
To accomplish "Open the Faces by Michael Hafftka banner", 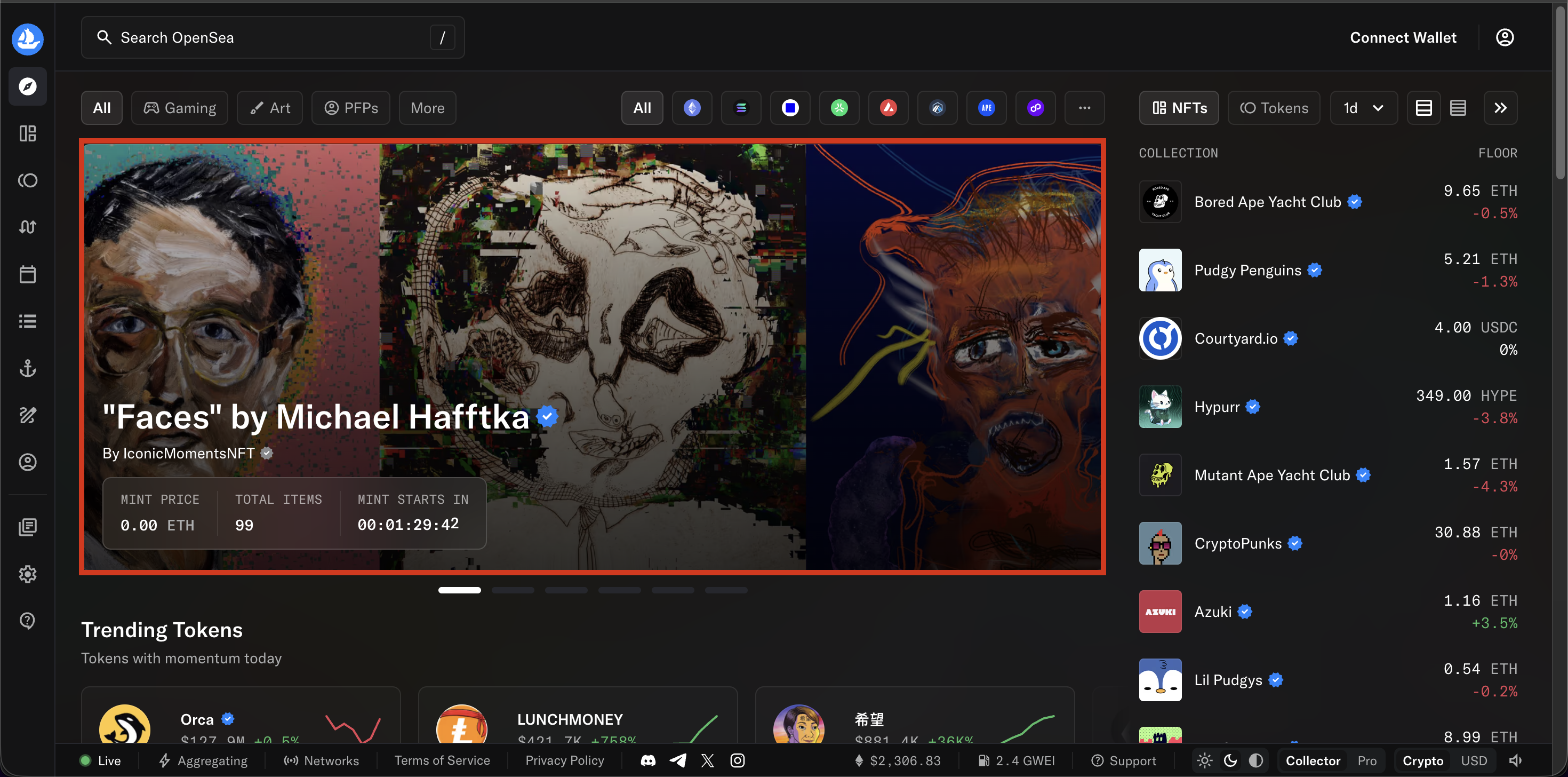I will pyautogui.click(x=592, y=357).
